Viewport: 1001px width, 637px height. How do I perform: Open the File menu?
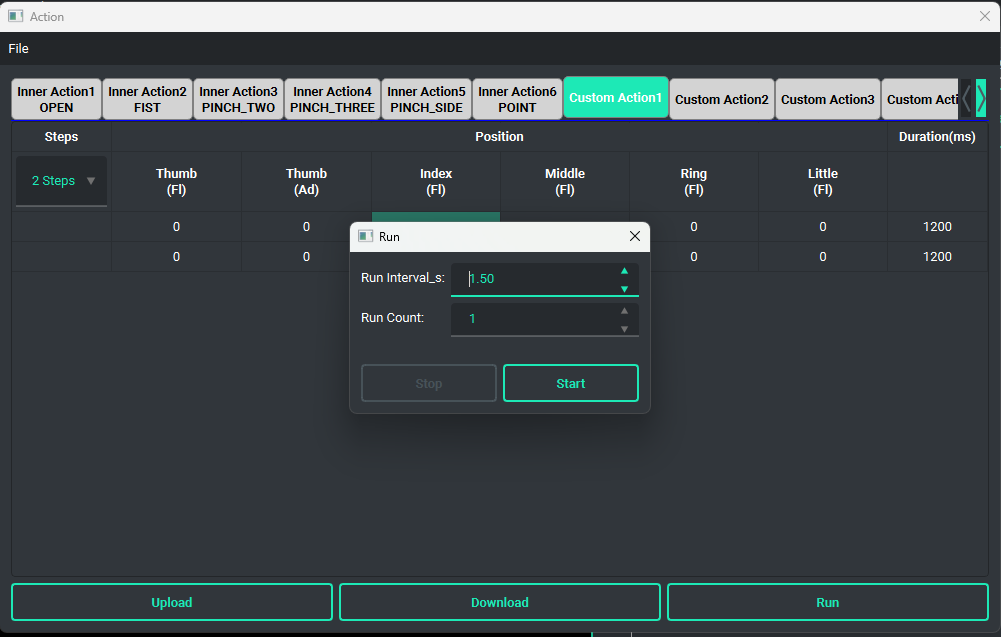click(18, 49)
